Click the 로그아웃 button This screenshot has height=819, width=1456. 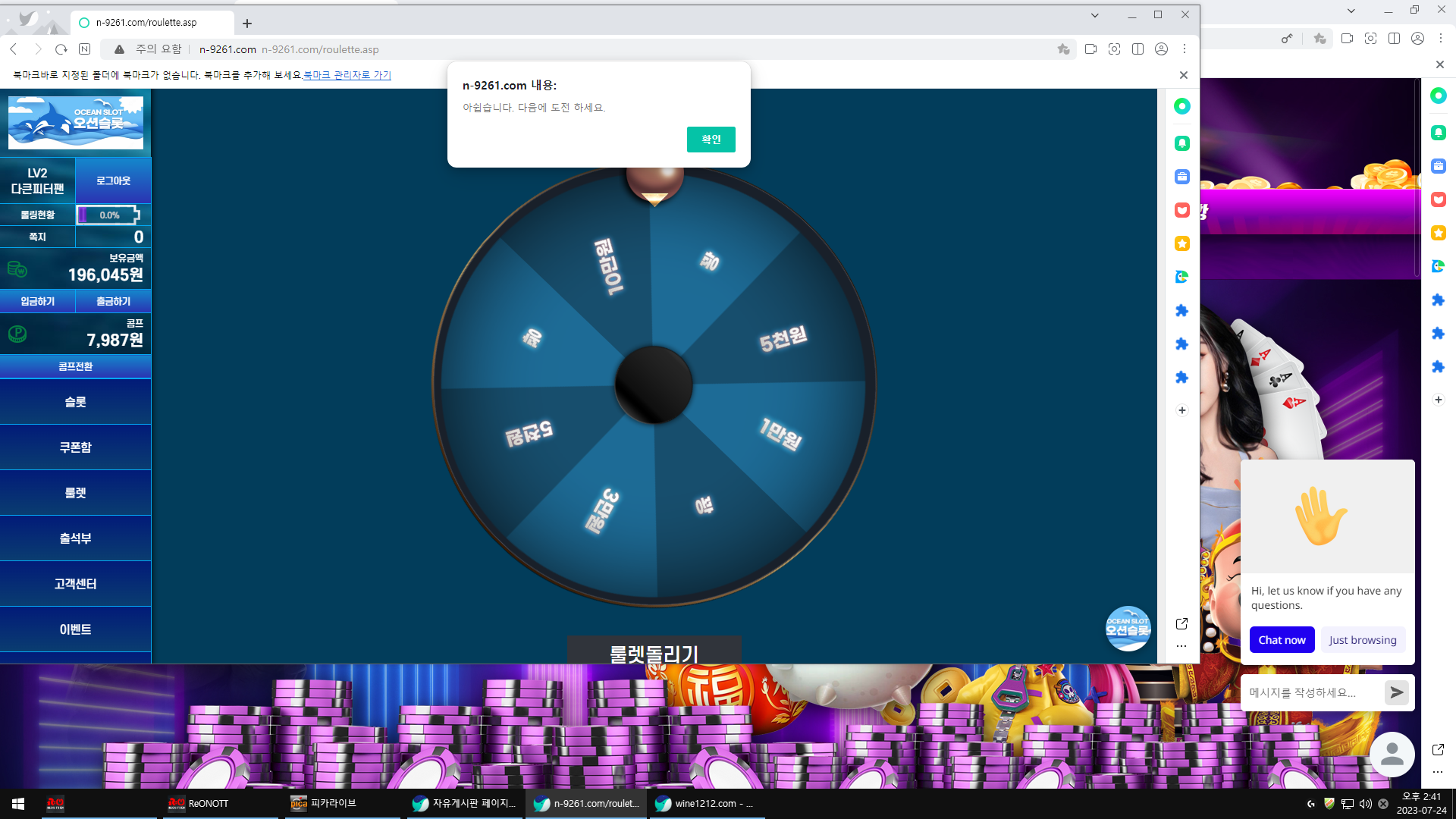pyautogui.click(x=113, y=180)
